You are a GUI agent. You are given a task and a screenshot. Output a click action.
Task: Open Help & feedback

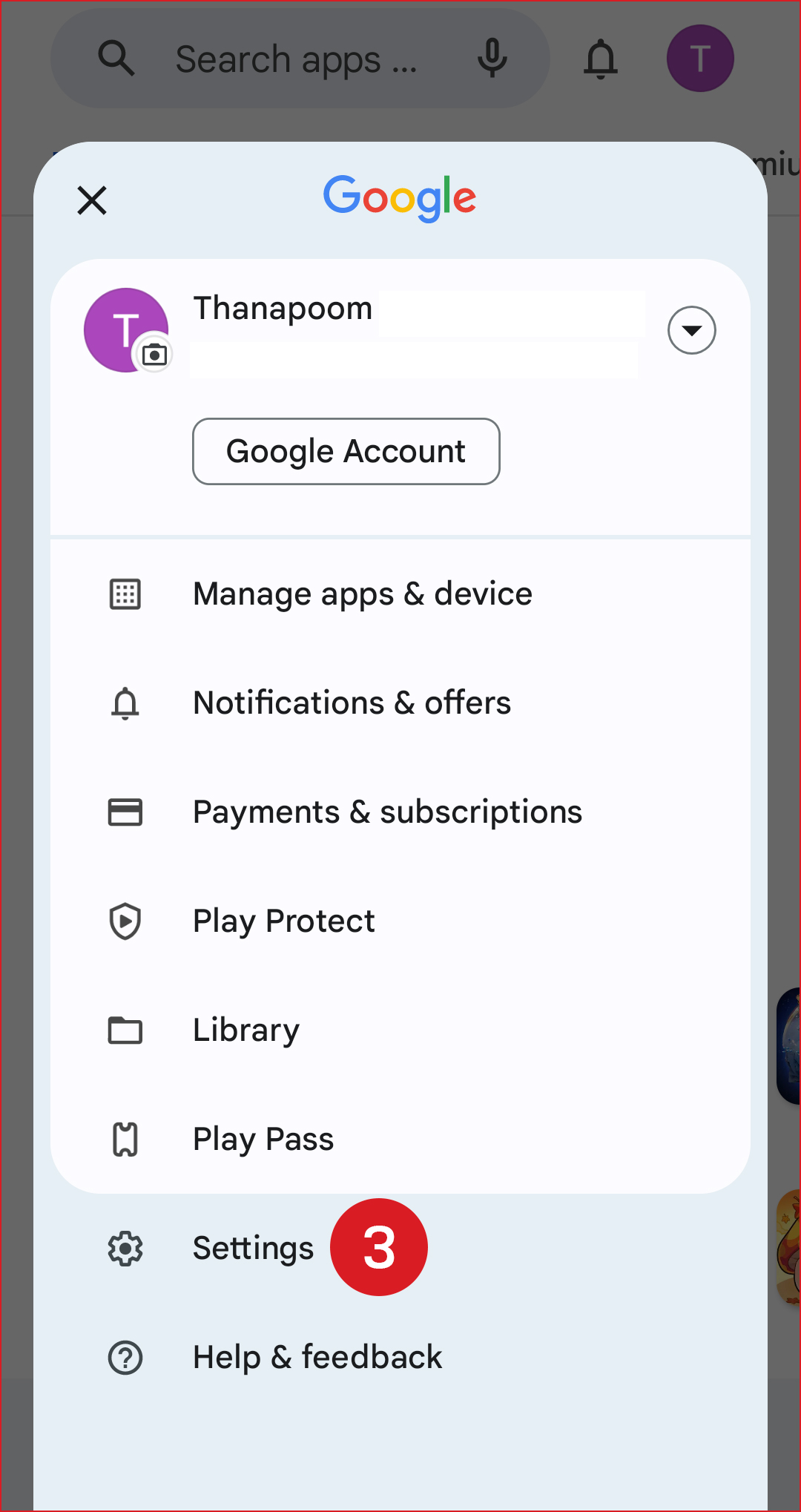[x=317, y=1358]
